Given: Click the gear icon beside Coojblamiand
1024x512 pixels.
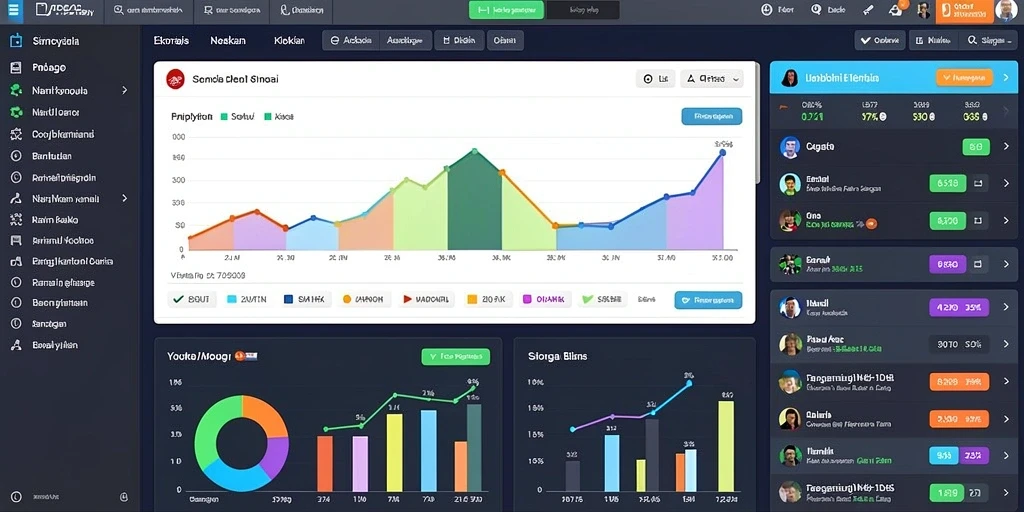Looking at the screenshot, I should click(x=16, y=134).
